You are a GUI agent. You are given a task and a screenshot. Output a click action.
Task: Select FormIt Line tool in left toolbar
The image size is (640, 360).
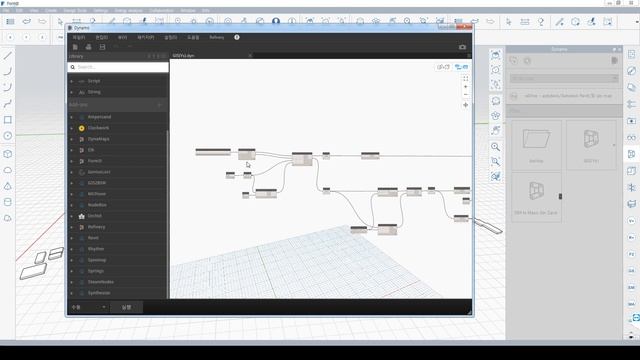pyautogui.click(x=7, y=55)
